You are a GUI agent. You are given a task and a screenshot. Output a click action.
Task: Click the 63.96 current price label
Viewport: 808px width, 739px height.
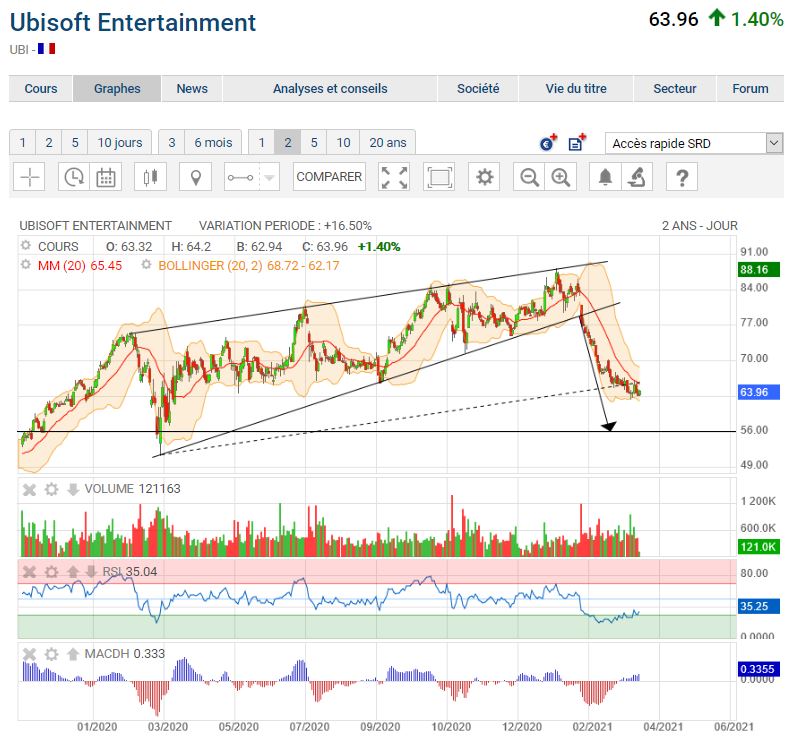point(759,392)
